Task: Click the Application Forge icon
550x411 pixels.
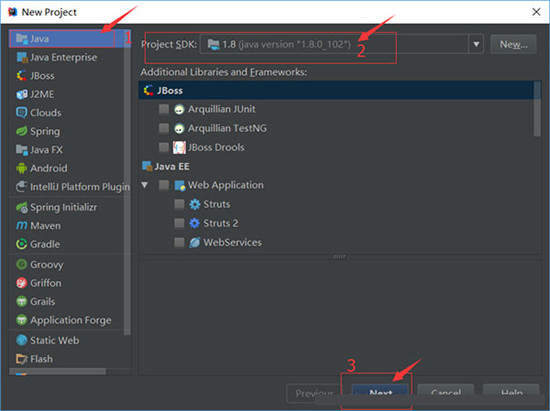Action: pos(22,320)
